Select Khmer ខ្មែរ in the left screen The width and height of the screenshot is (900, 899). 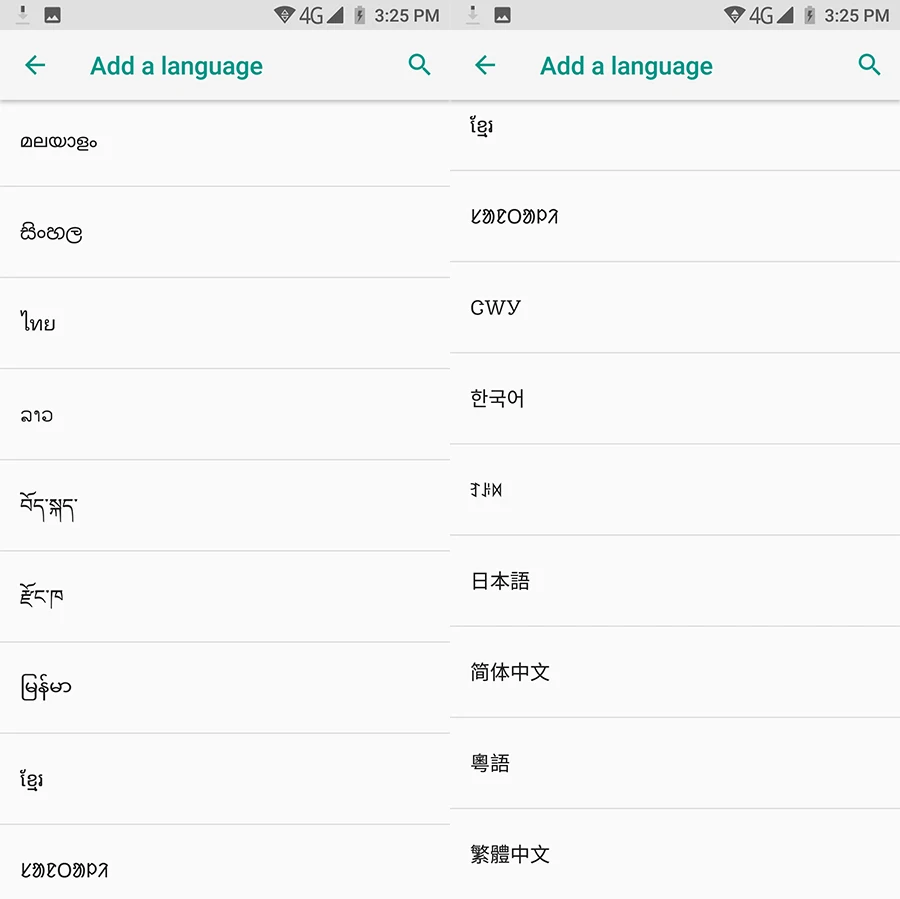point(225,779)
